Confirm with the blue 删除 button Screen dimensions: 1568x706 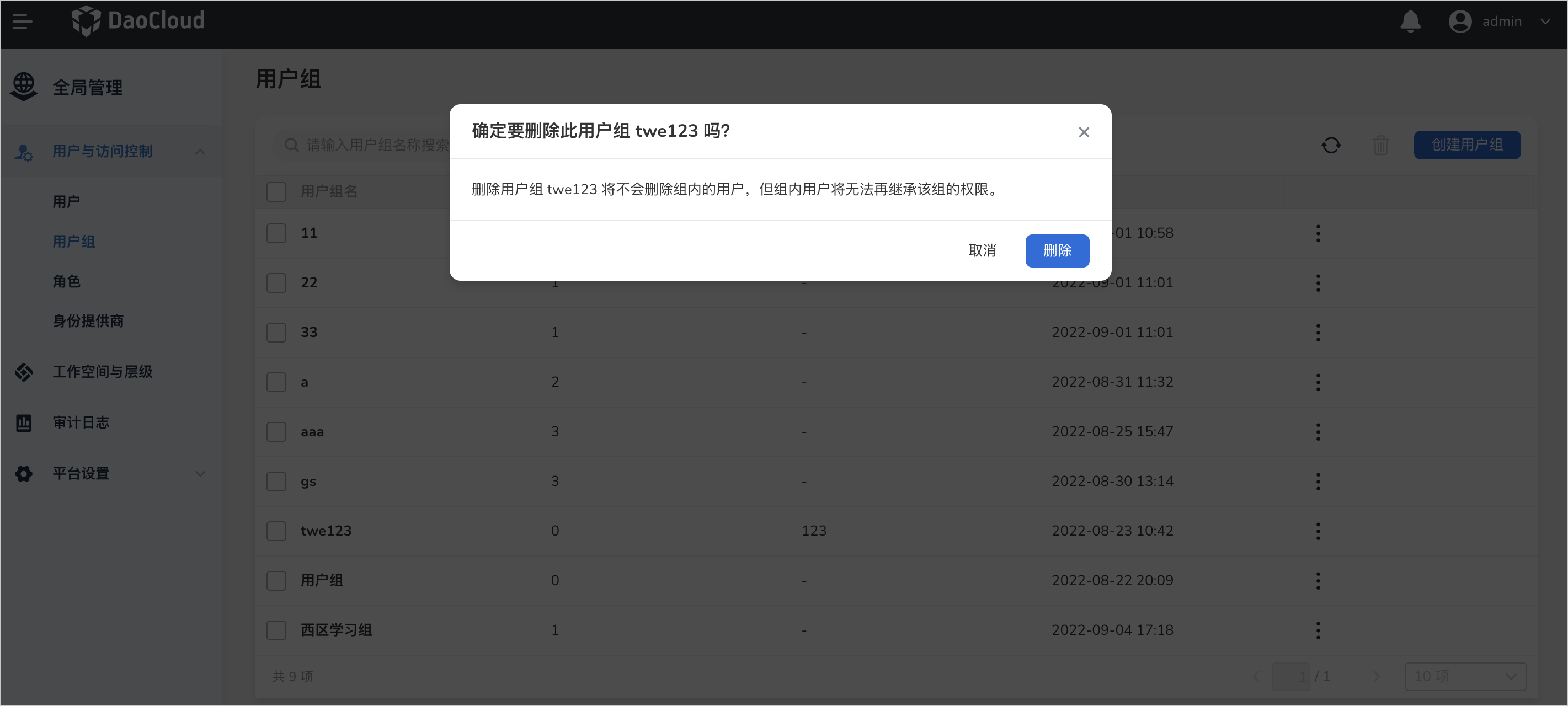(1057, 251)
